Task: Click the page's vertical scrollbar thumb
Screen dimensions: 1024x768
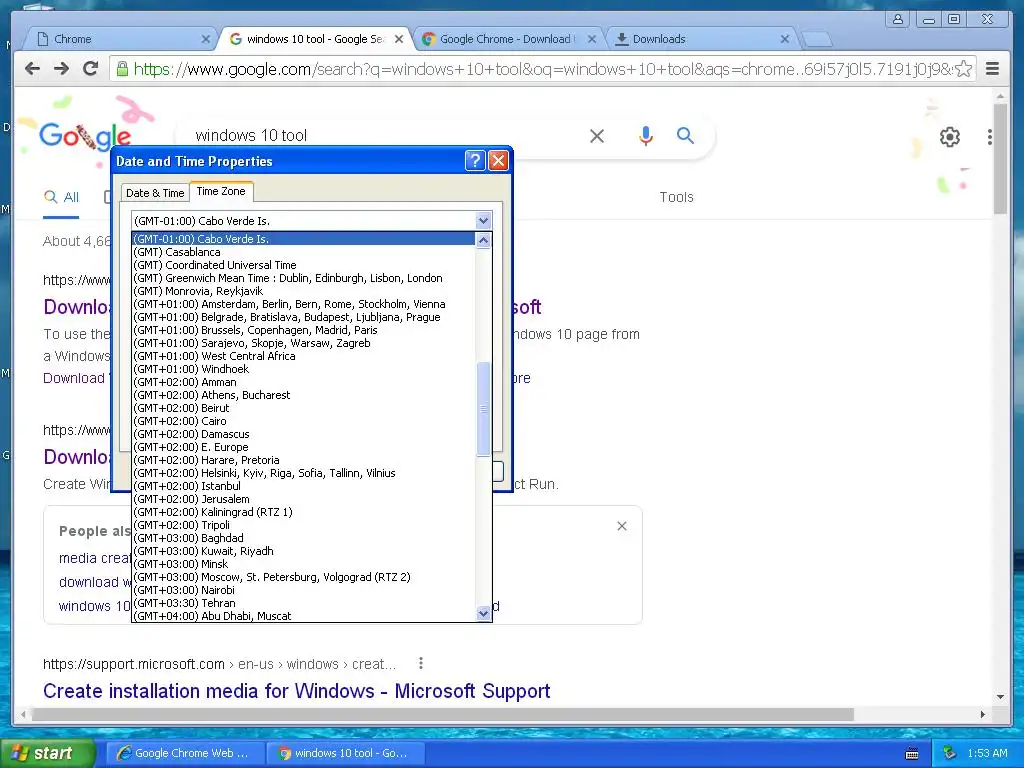Action: 1000,159
